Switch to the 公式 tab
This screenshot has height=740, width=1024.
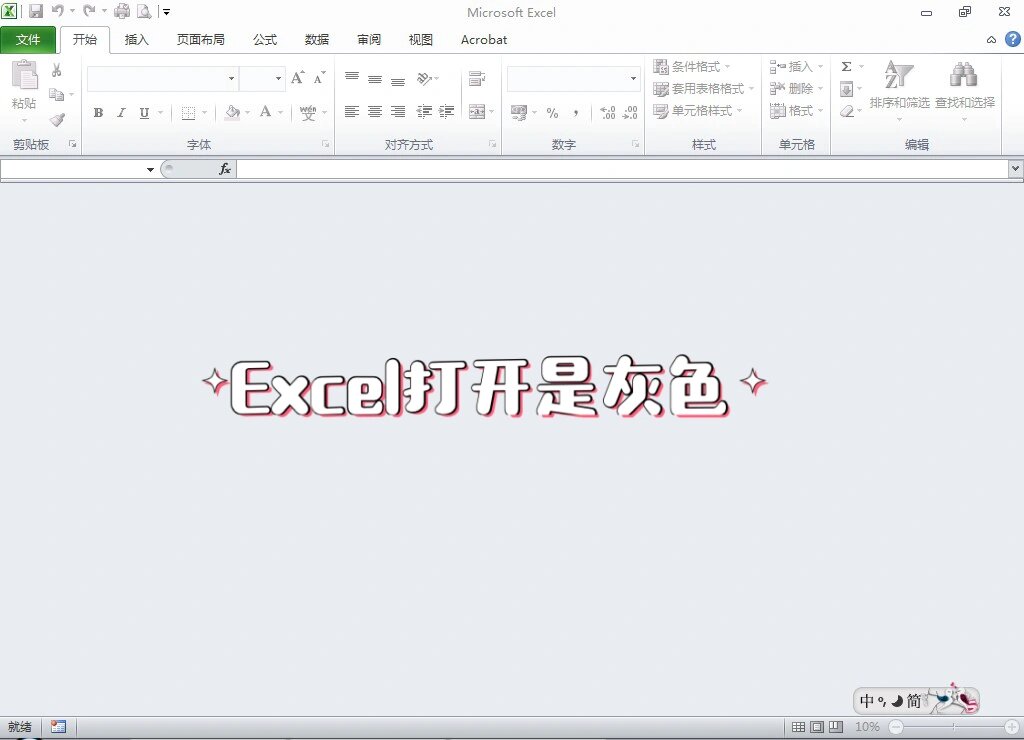[x=264, y=40]
